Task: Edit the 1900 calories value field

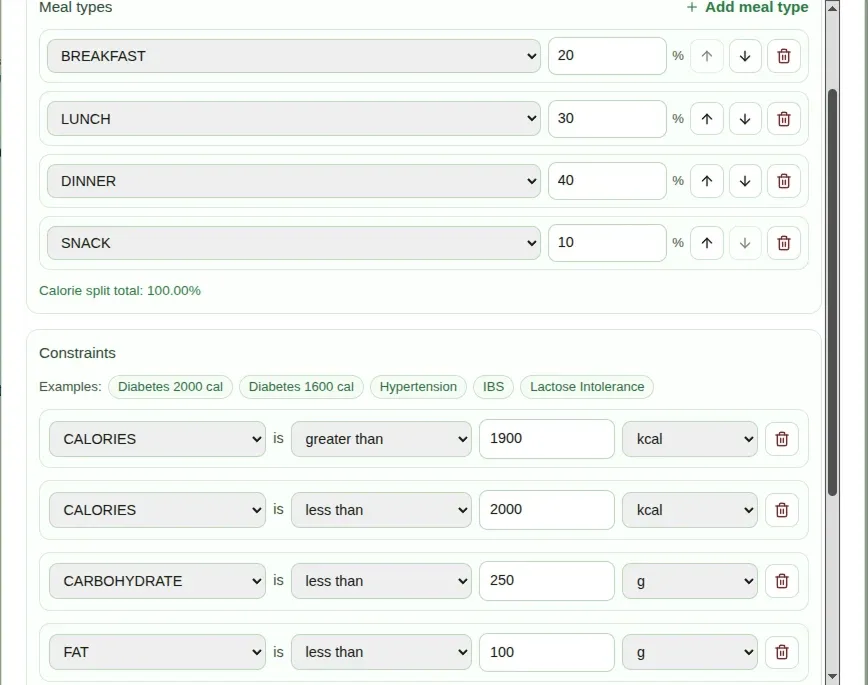Action: 547,439
